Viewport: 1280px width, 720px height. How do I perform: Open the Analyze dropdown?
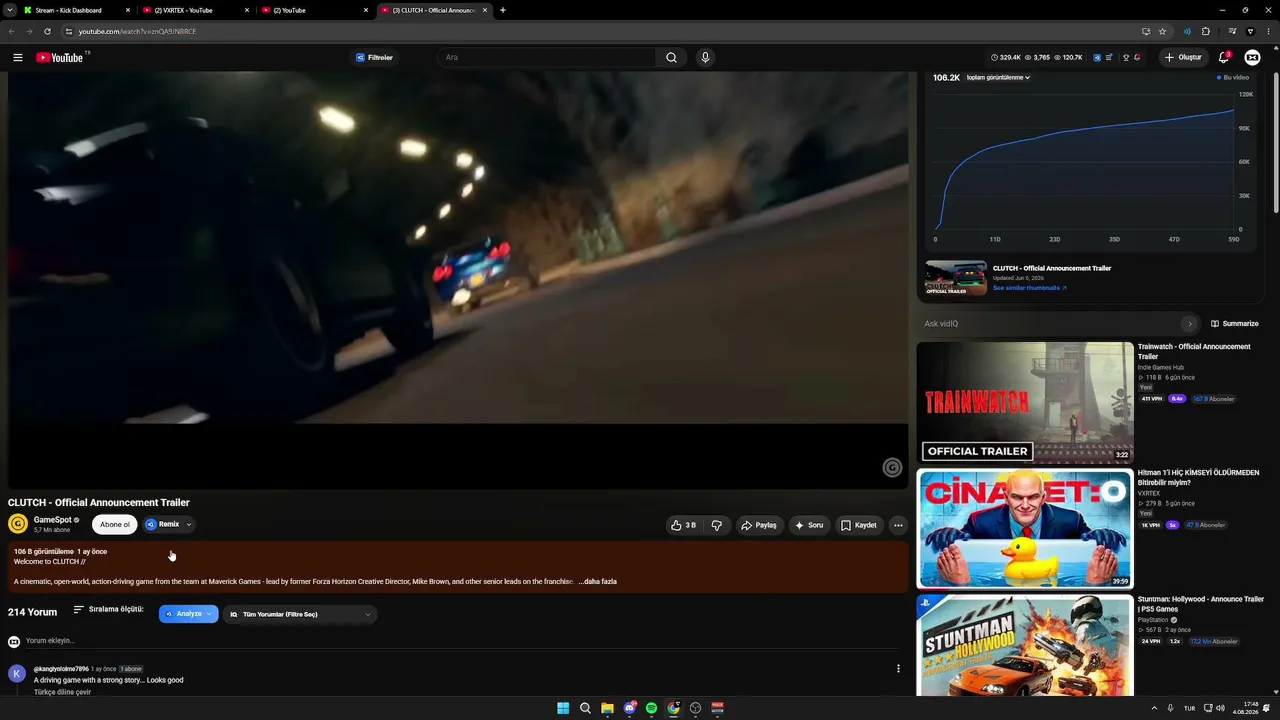[188, 614]
